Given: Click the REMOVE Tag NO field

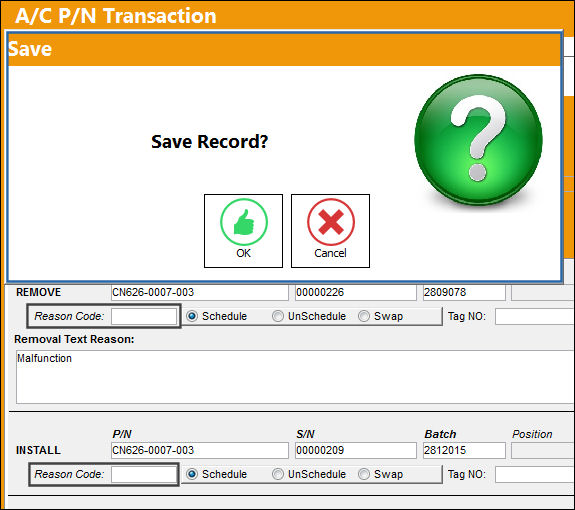Looking at the screenshot, I should tap(535, 316).
